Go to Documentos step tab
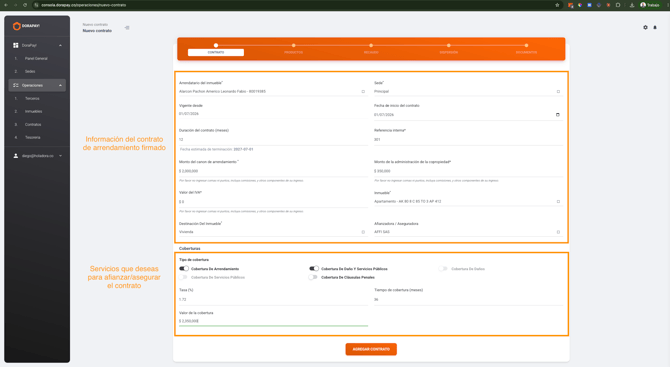Viewport: 670px width, 367px height. tap(526, 52)
